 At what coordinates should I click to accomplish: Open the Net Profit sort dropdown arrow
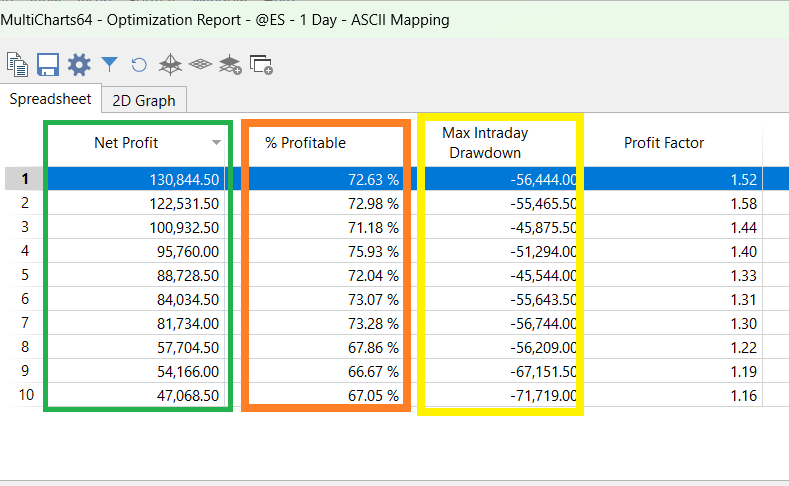(217, 143)
